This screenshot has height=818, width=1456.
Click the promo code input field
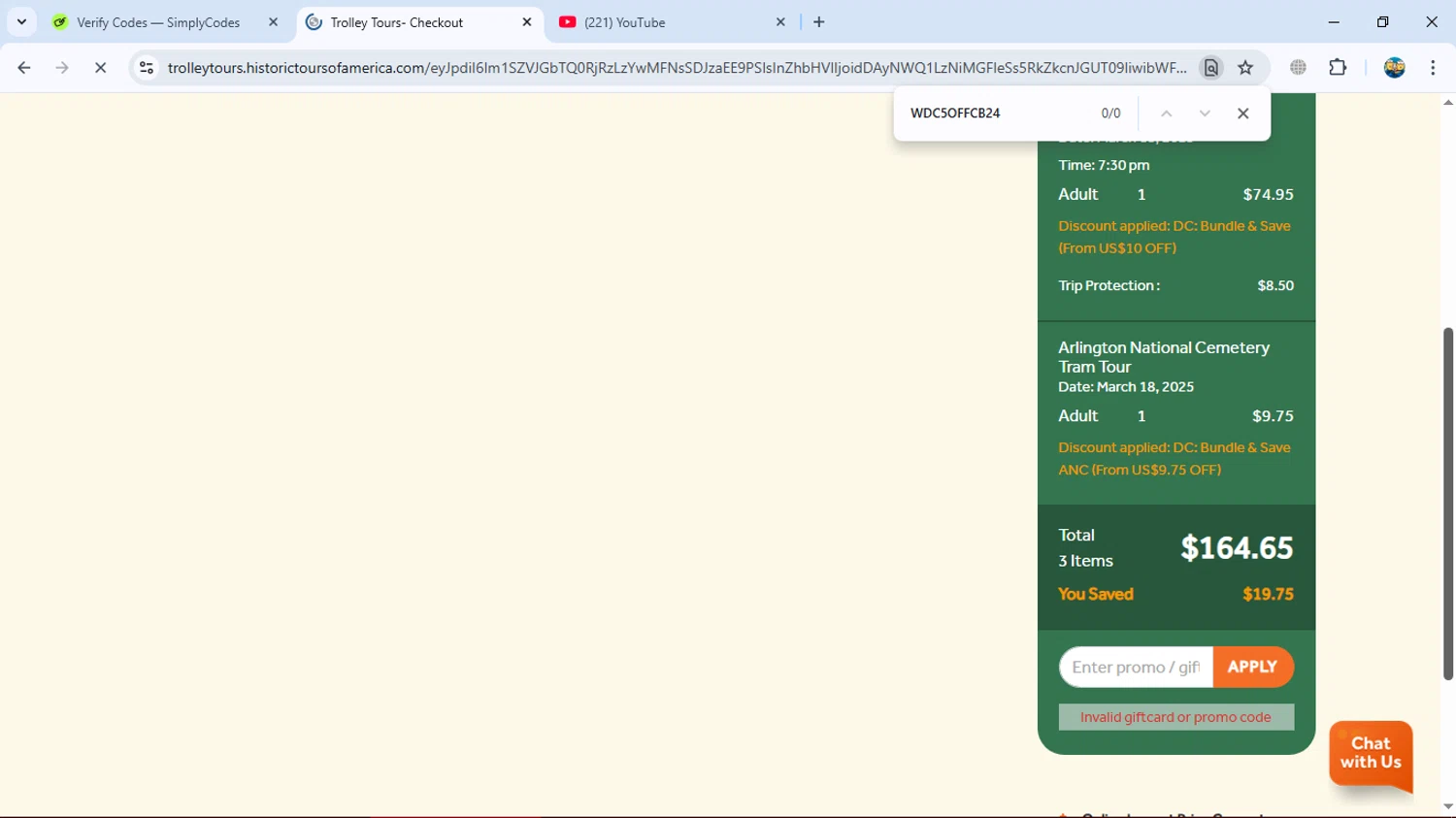1136,668
